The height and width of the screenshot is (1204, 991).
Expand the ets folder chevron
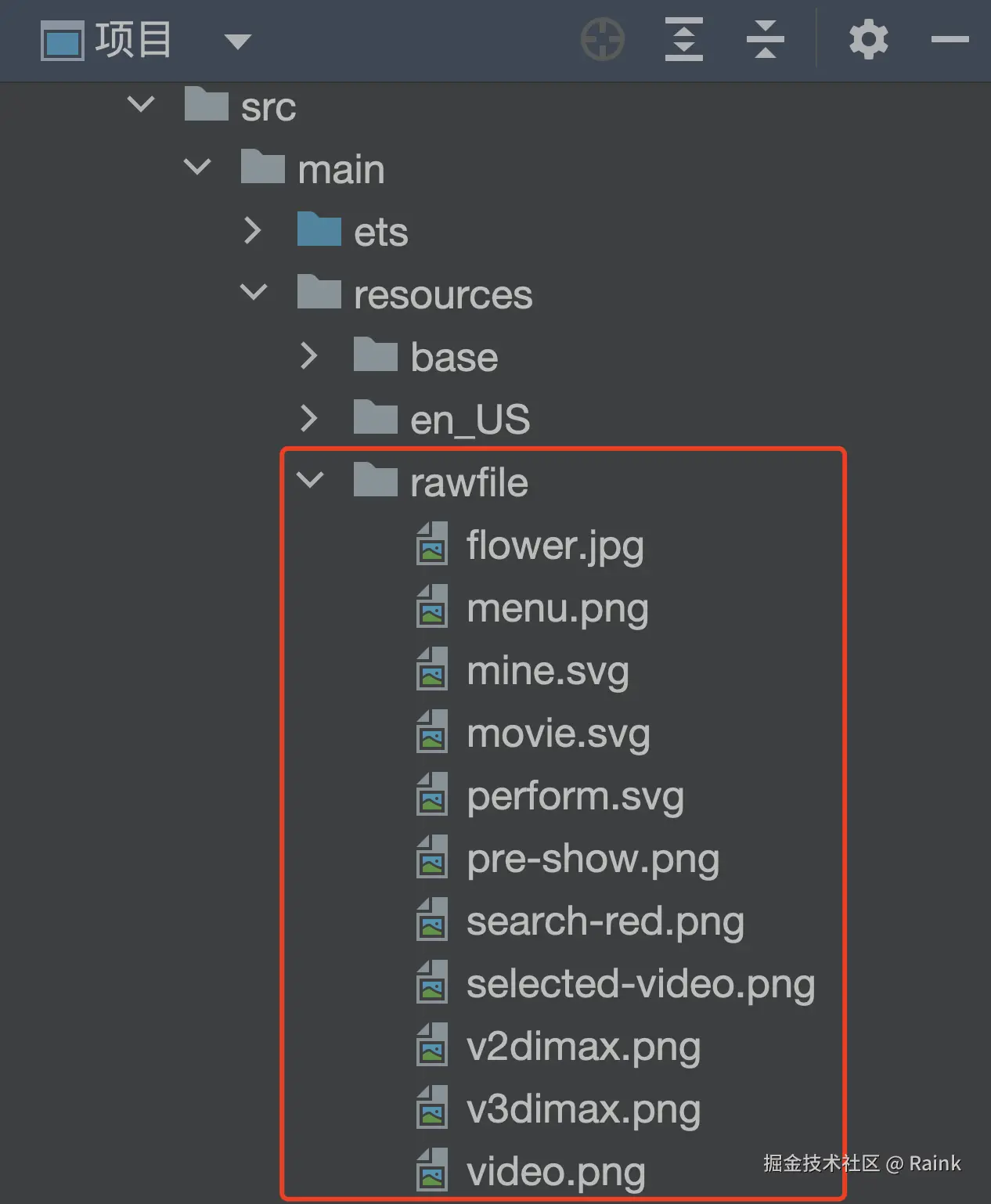(252, 230)
